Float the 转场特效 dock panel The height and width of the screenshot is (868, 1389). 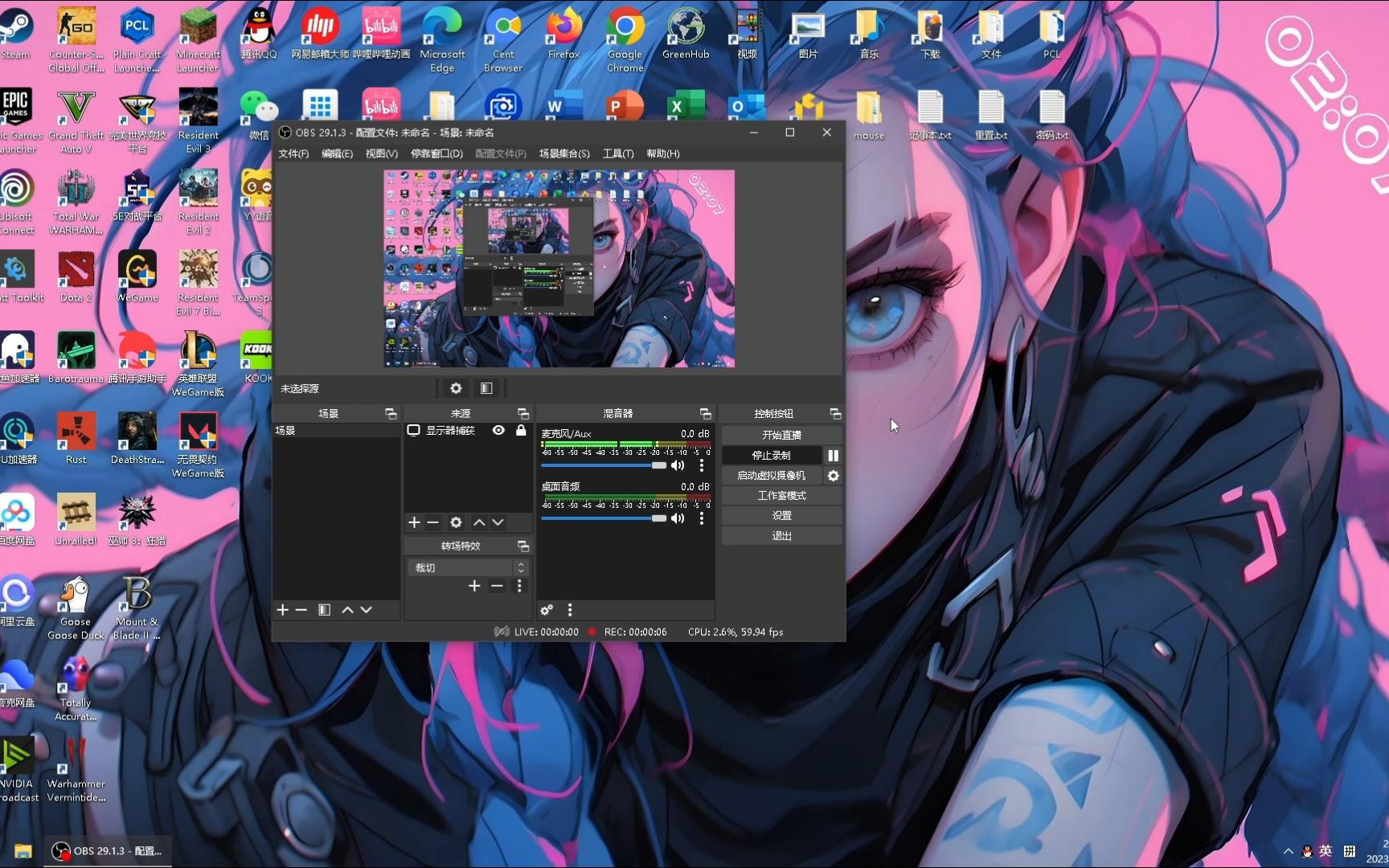click(523, 547)
